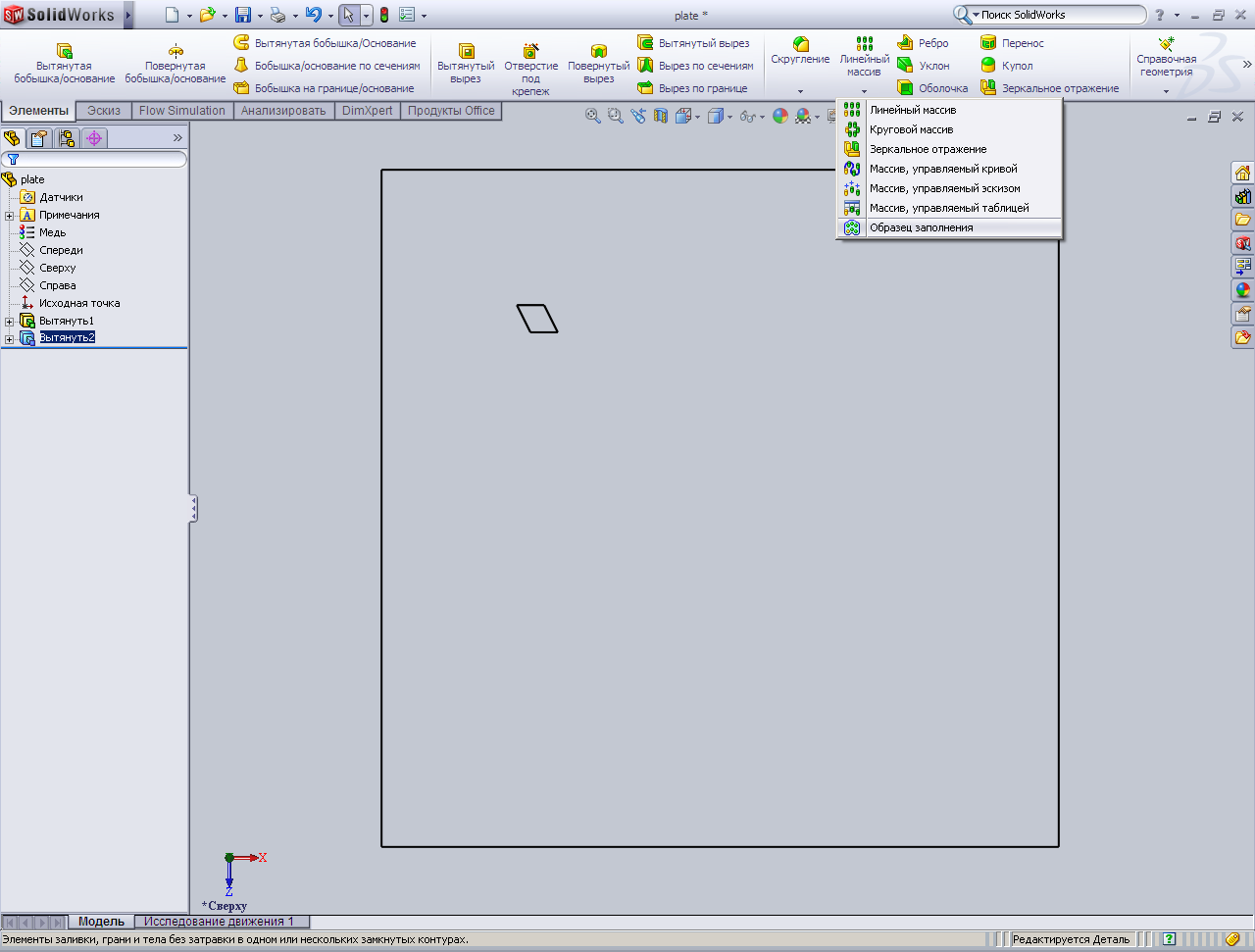Open the dropdown arrow under Скругление
The width and height of the screenshot is (1255, 952).
[800, 92]
